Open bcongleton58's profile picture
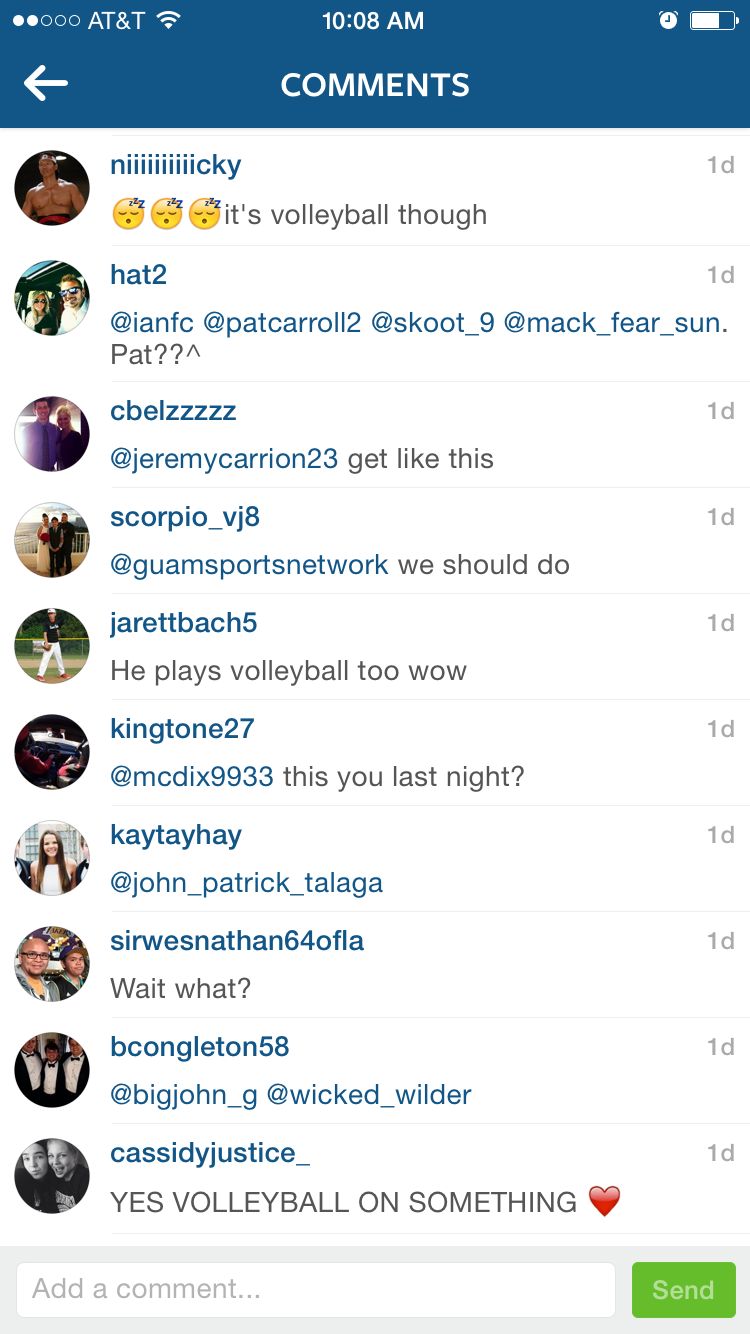This screenshot has height=1334, width=750. pyautogui.click(x=52, y=1070)
